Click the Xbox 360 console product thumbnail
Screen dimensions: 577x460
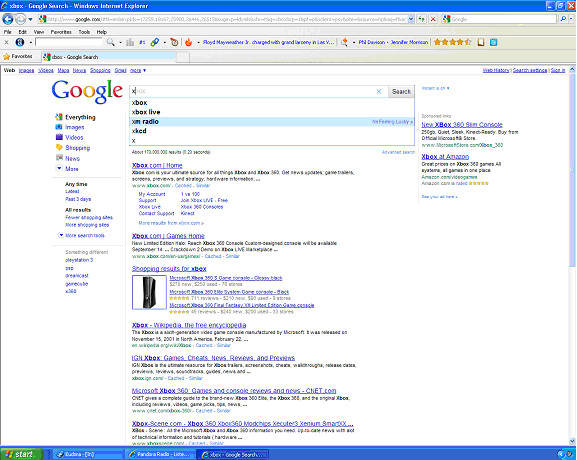coord(149,292)
